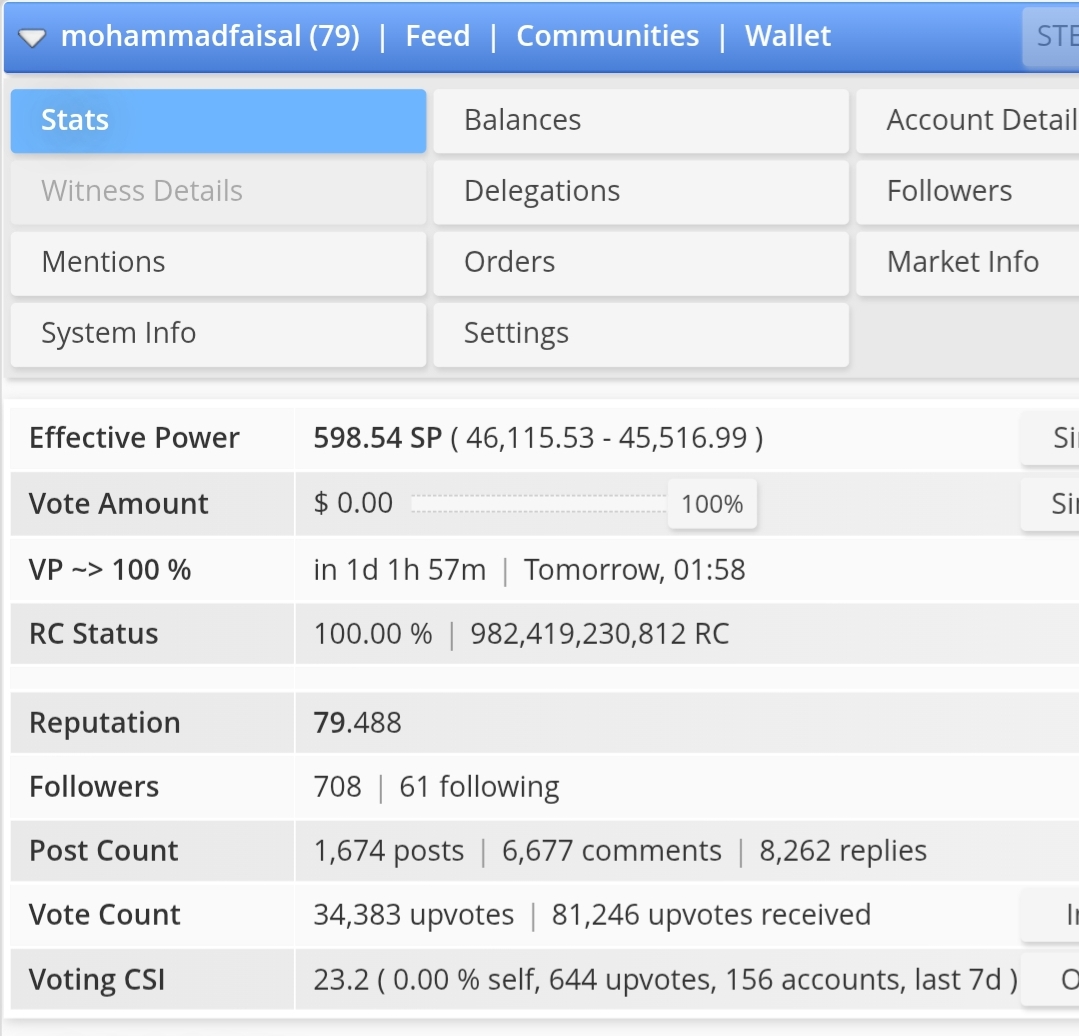Click the 79.488 reputation value
Viewport: 1079px width, 1036px height.
[x=357, y=723]
